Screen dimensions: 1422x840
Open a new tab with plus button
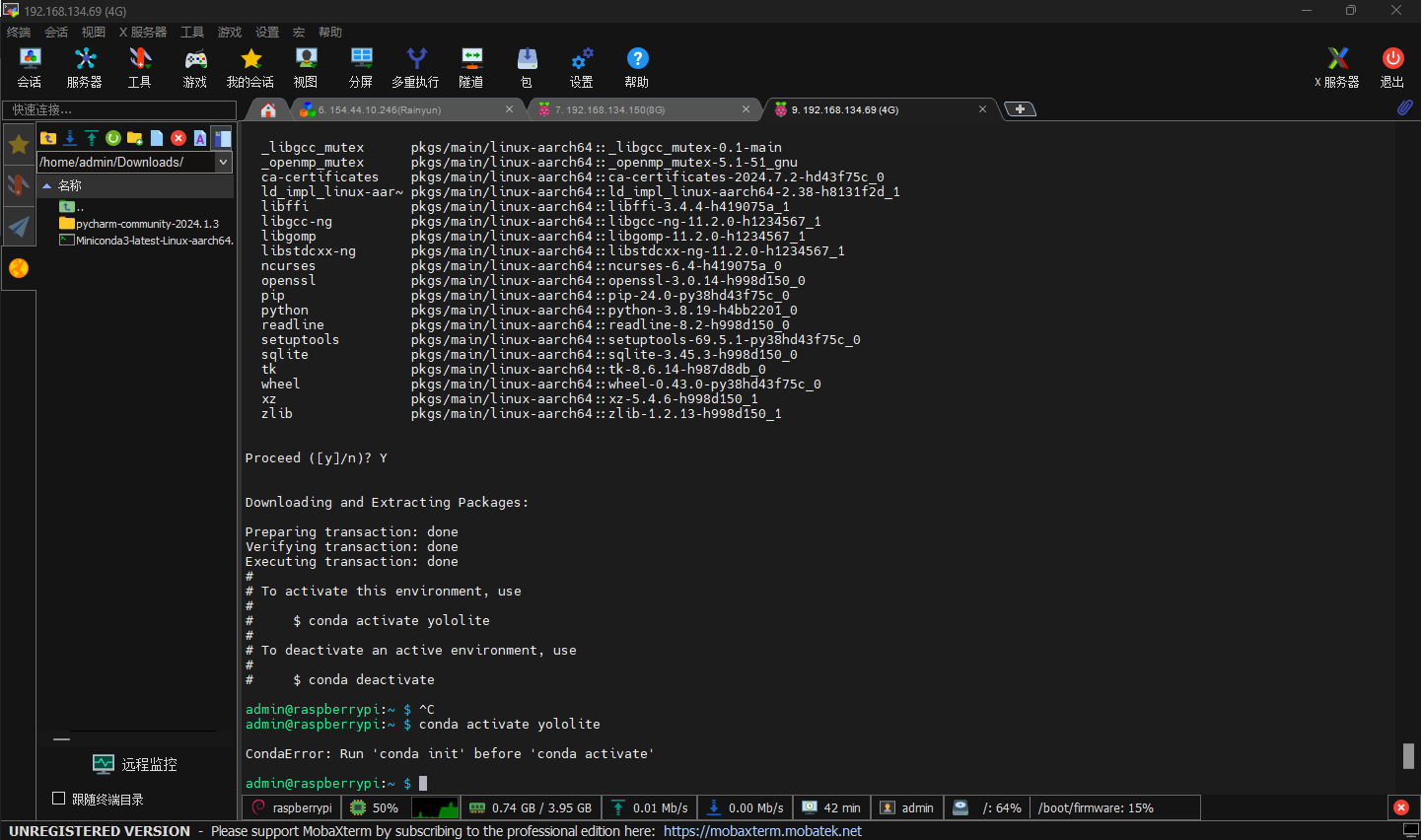[1020, 108]
